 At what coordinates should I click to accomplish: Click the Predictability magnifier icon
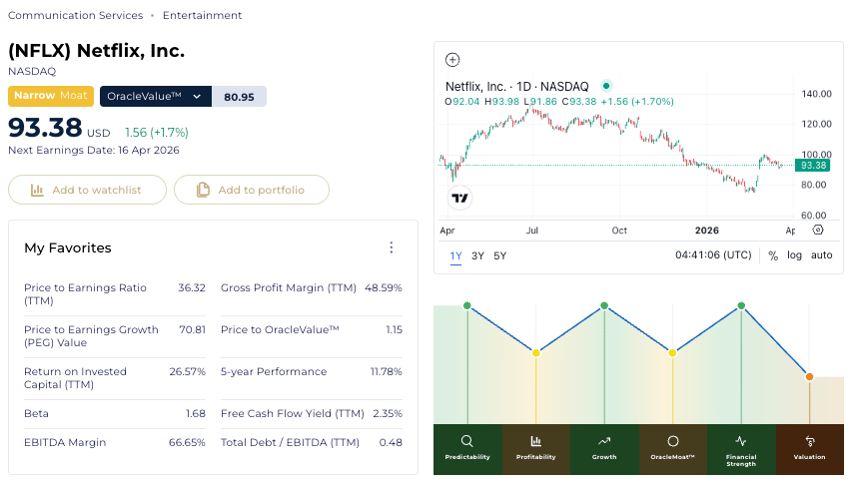click(x=467, y=440)
